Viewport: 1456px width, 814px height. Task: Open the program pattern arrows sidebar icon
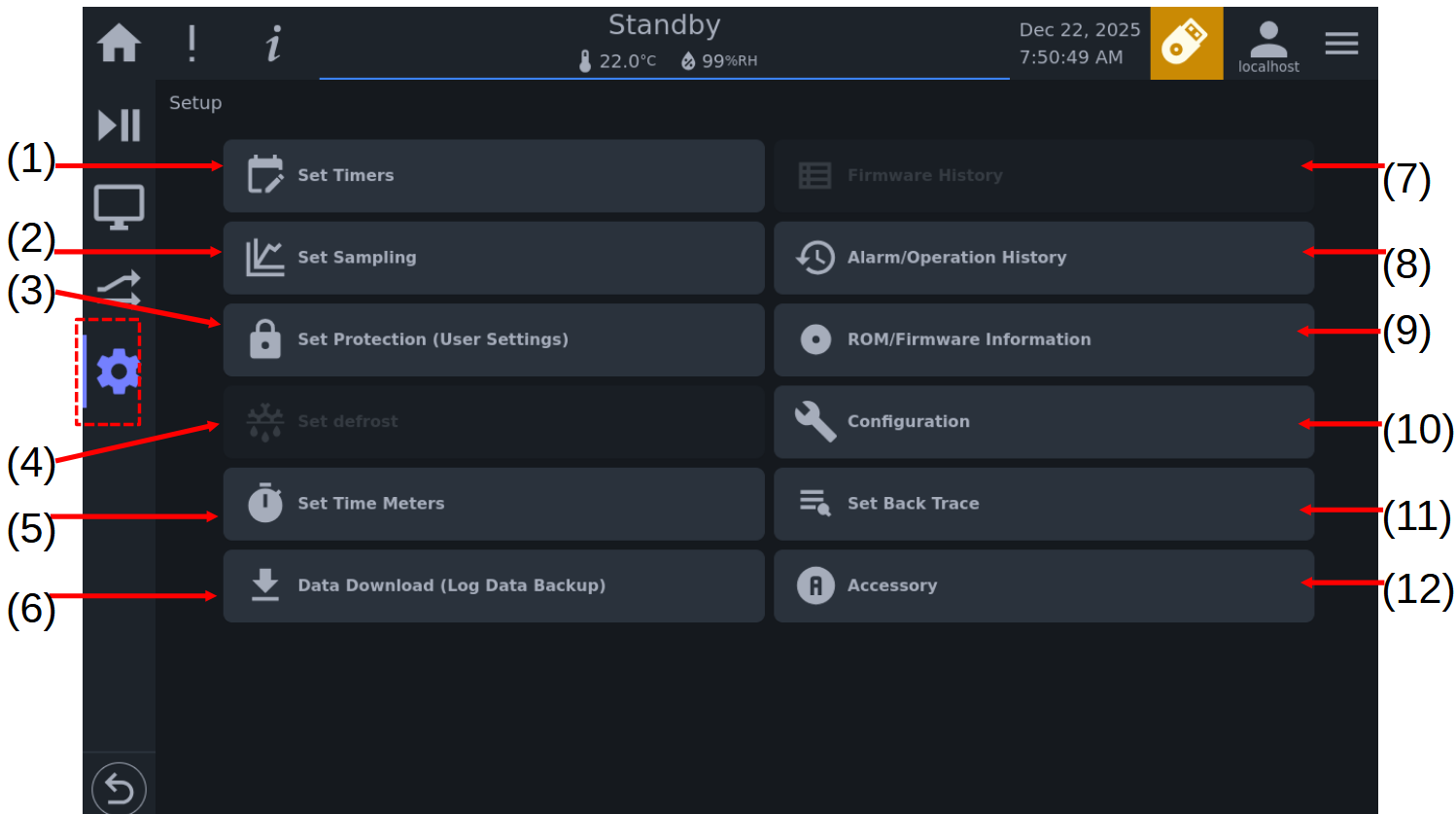[x=120, y=289]
